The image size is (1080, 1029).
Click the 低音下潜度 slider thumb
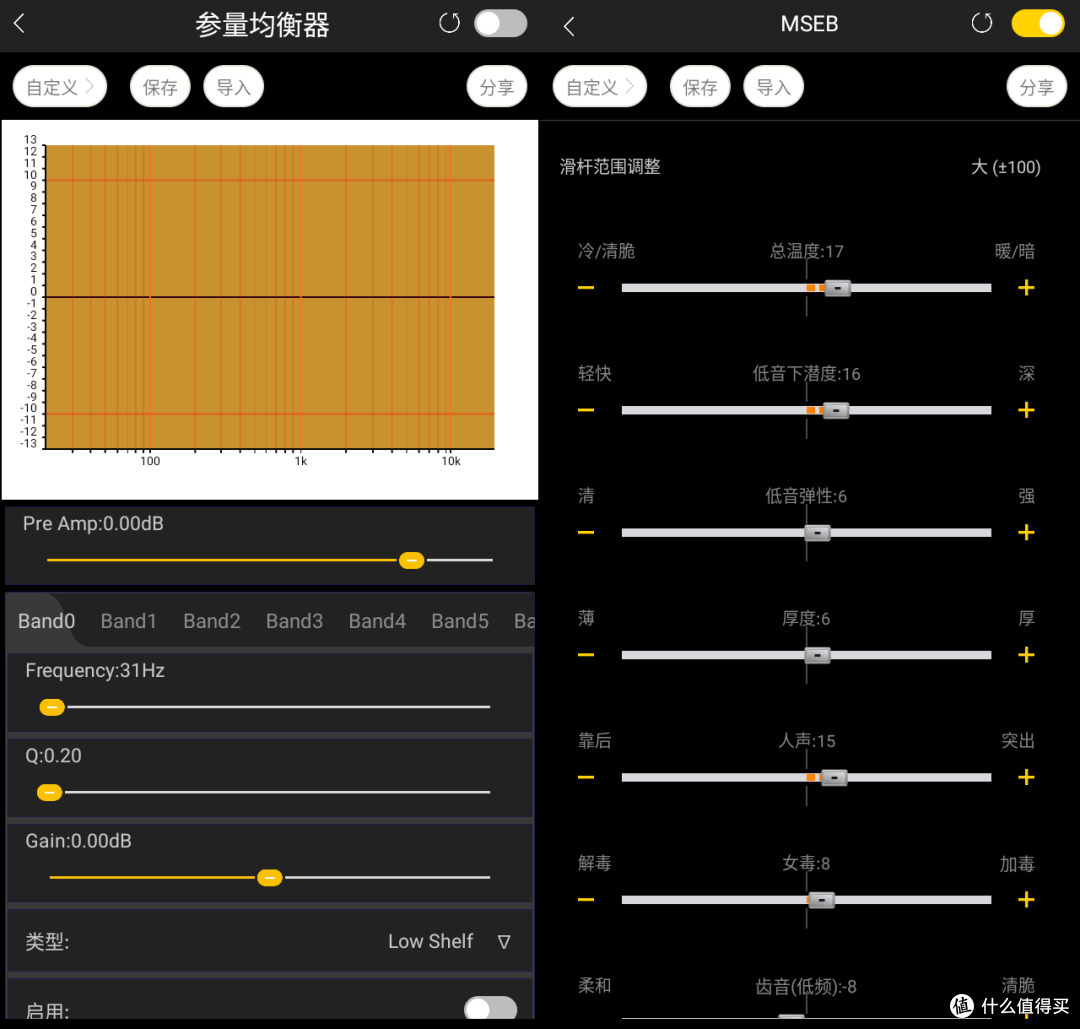[x=835, y=410]
